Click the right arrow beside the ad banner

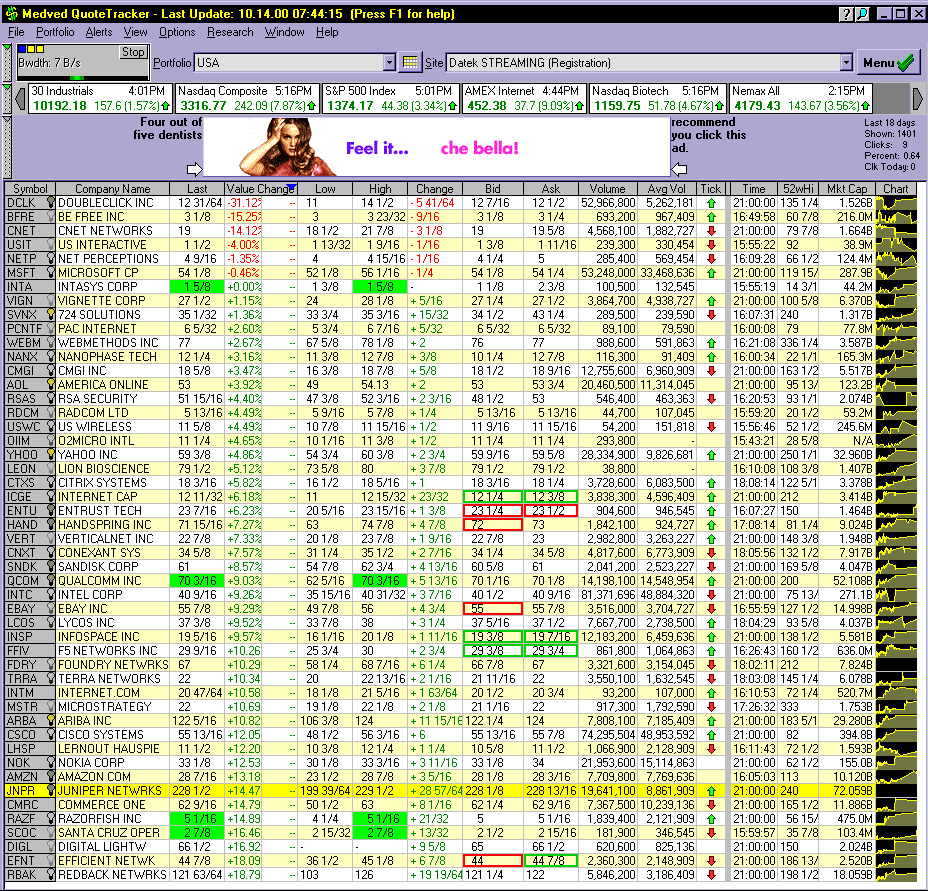(677, 169)
